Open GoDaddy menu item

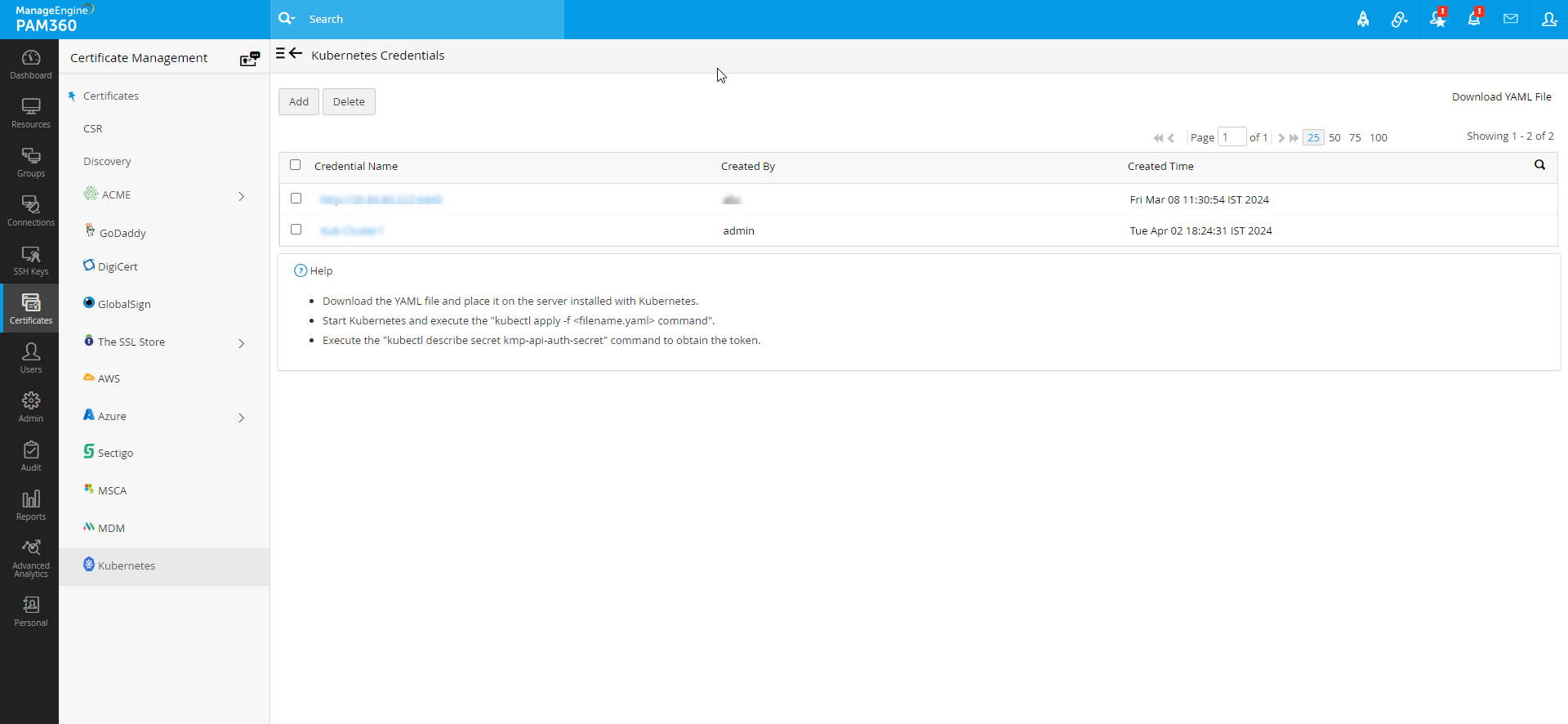(122, 233)
